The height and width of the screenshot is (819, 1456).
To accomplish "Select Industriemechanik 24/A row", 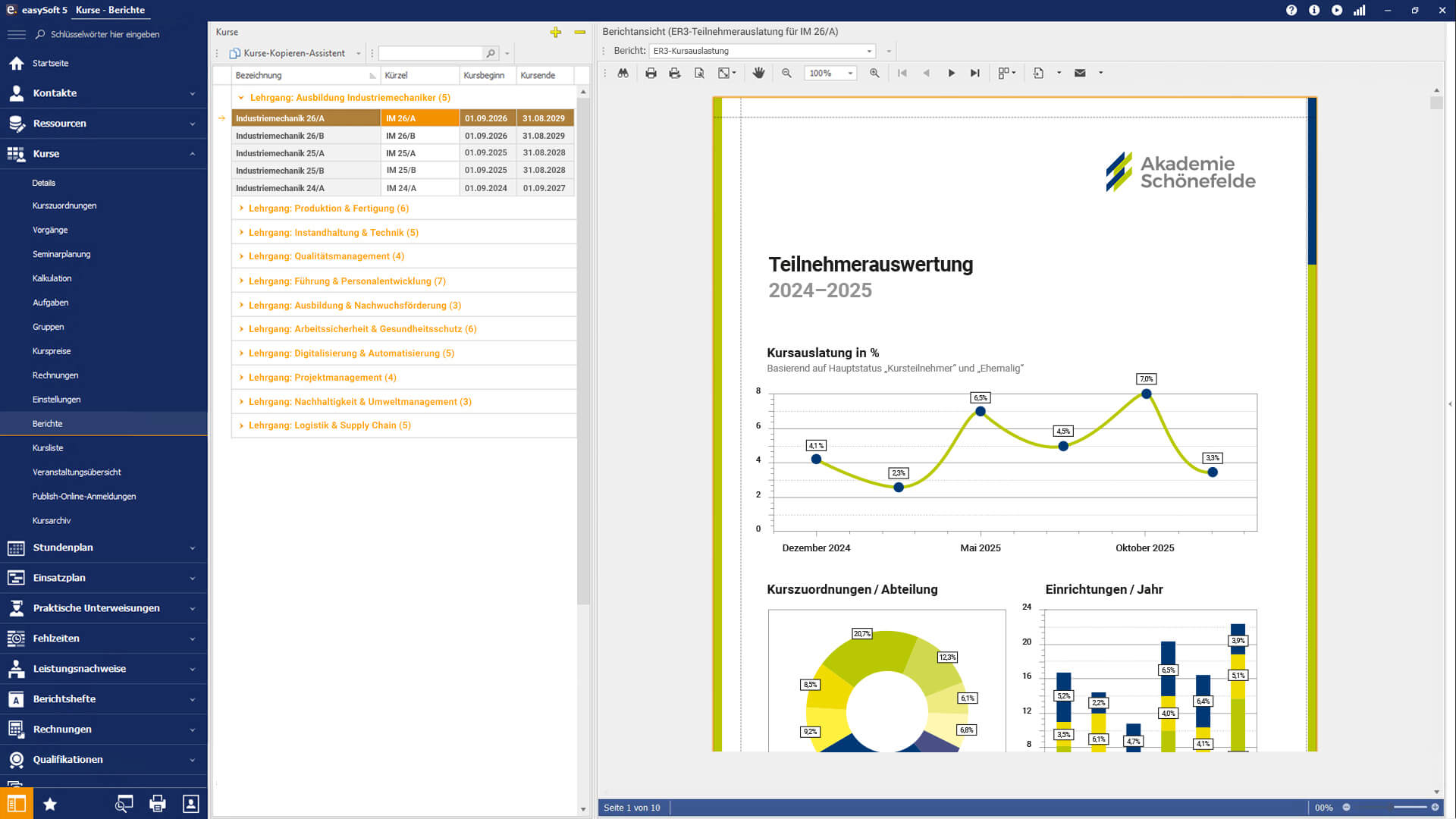I will [x=403, y=188].
